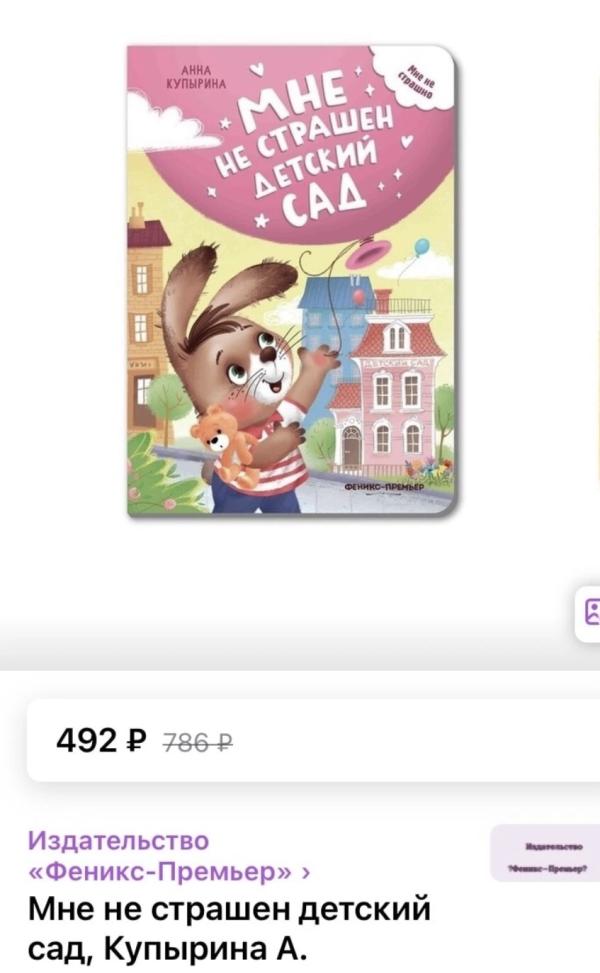Tap the crossed-out old price 786 ₽

[197, 742]
